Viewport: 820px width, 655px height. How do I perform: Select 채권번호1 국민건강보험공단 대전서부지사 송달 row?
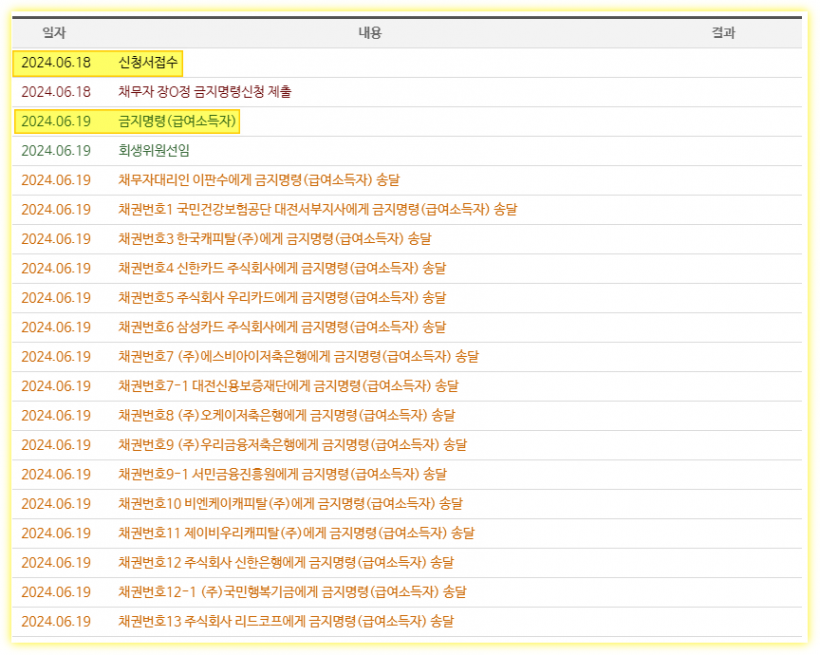click(317, 209)
